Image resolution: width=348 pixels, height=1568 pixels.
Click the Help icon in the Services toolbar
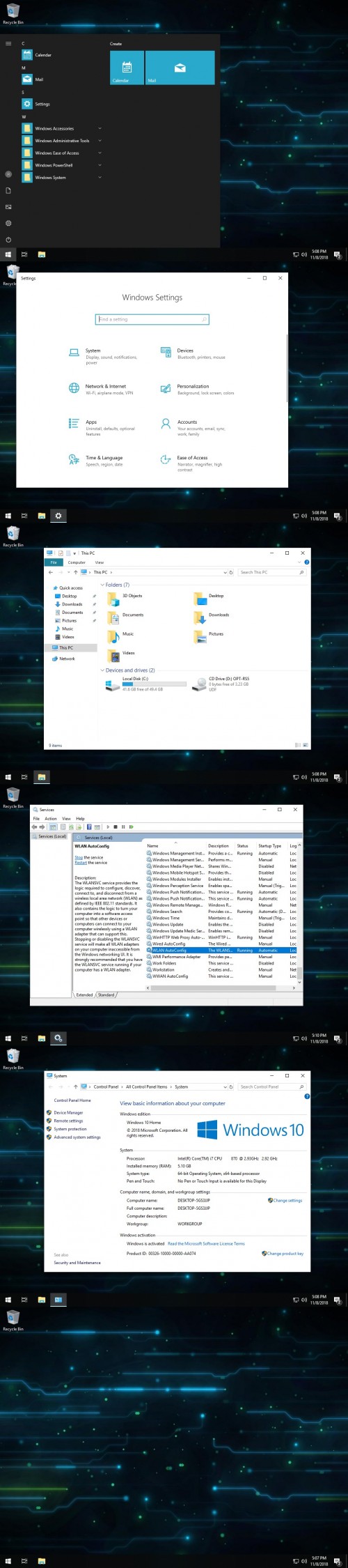point(89,827)
